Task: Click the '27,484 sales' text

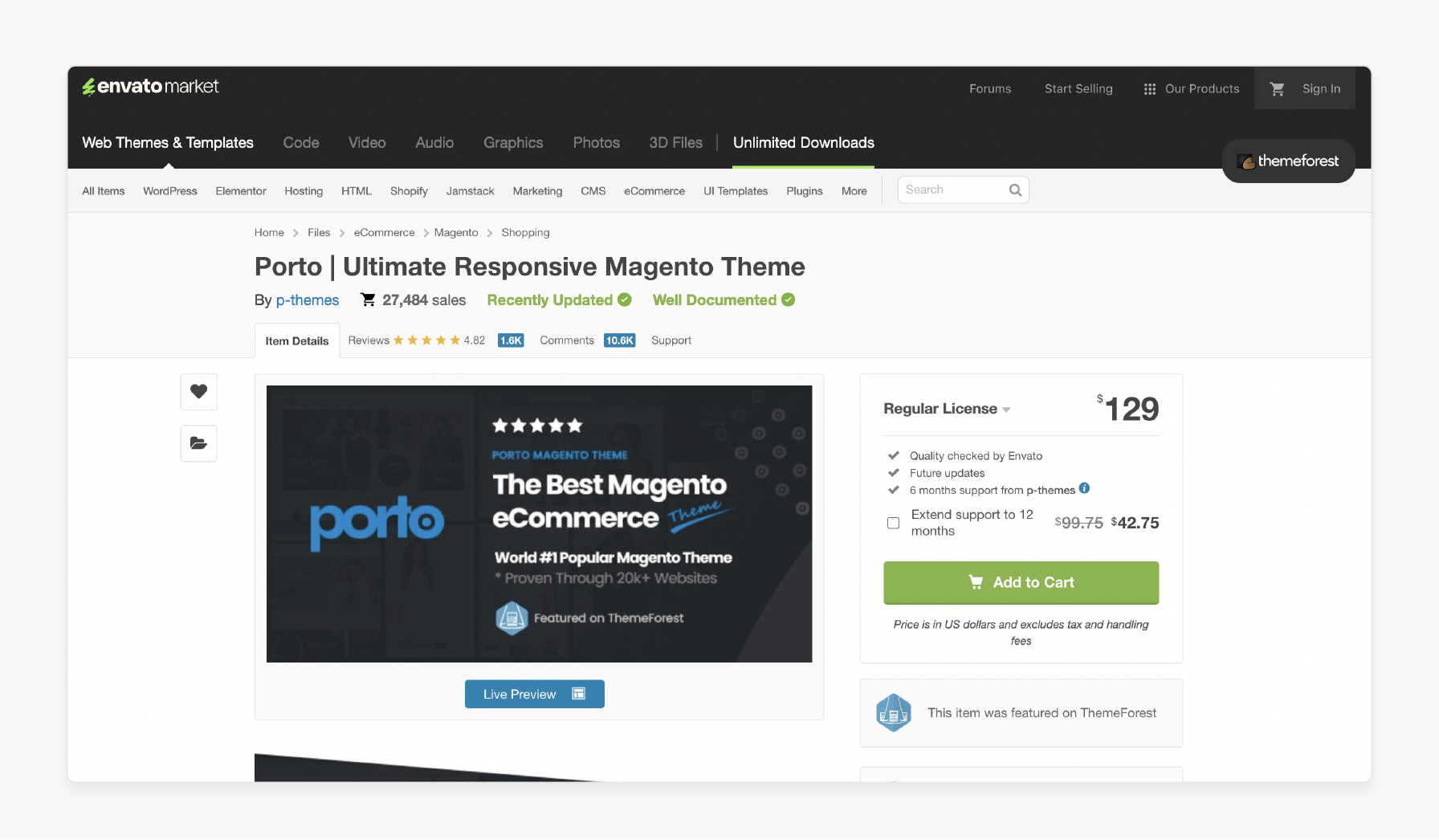Action: (x=424, y=300)
